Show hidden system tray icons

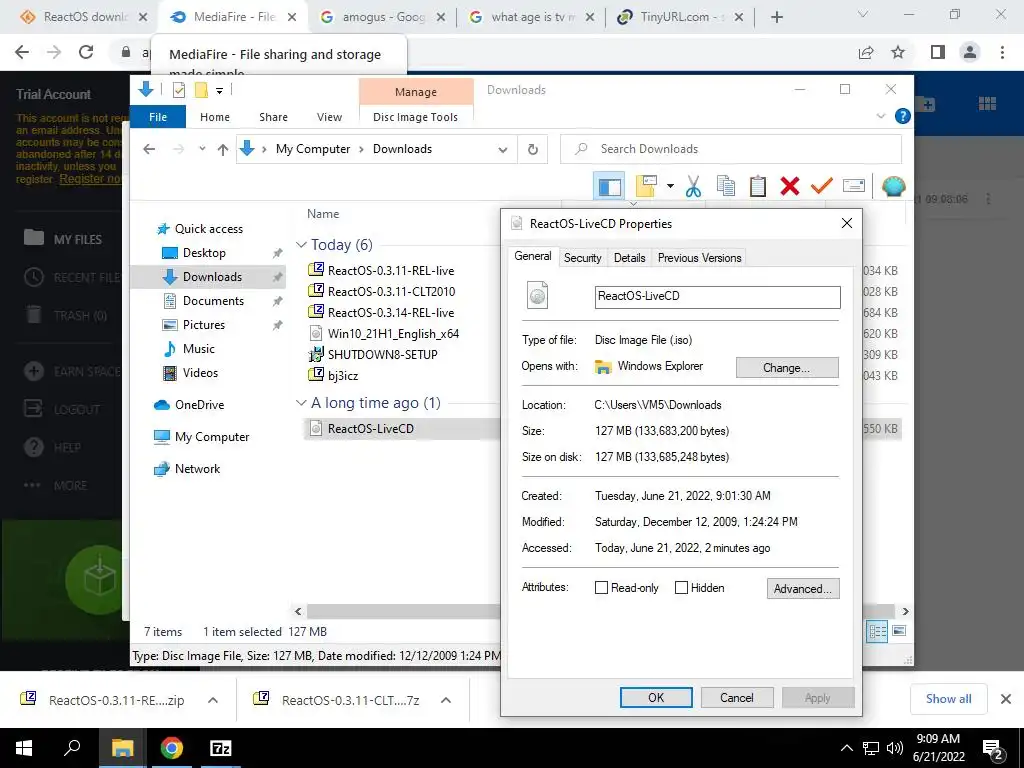(846, 748)
